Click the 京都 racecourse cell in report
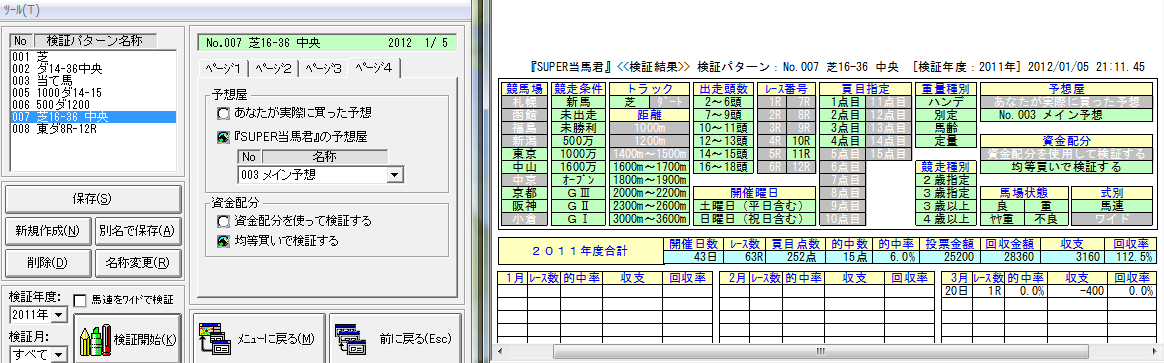The height and width of the screenshot is (363, 1164). tap(526, 193)
